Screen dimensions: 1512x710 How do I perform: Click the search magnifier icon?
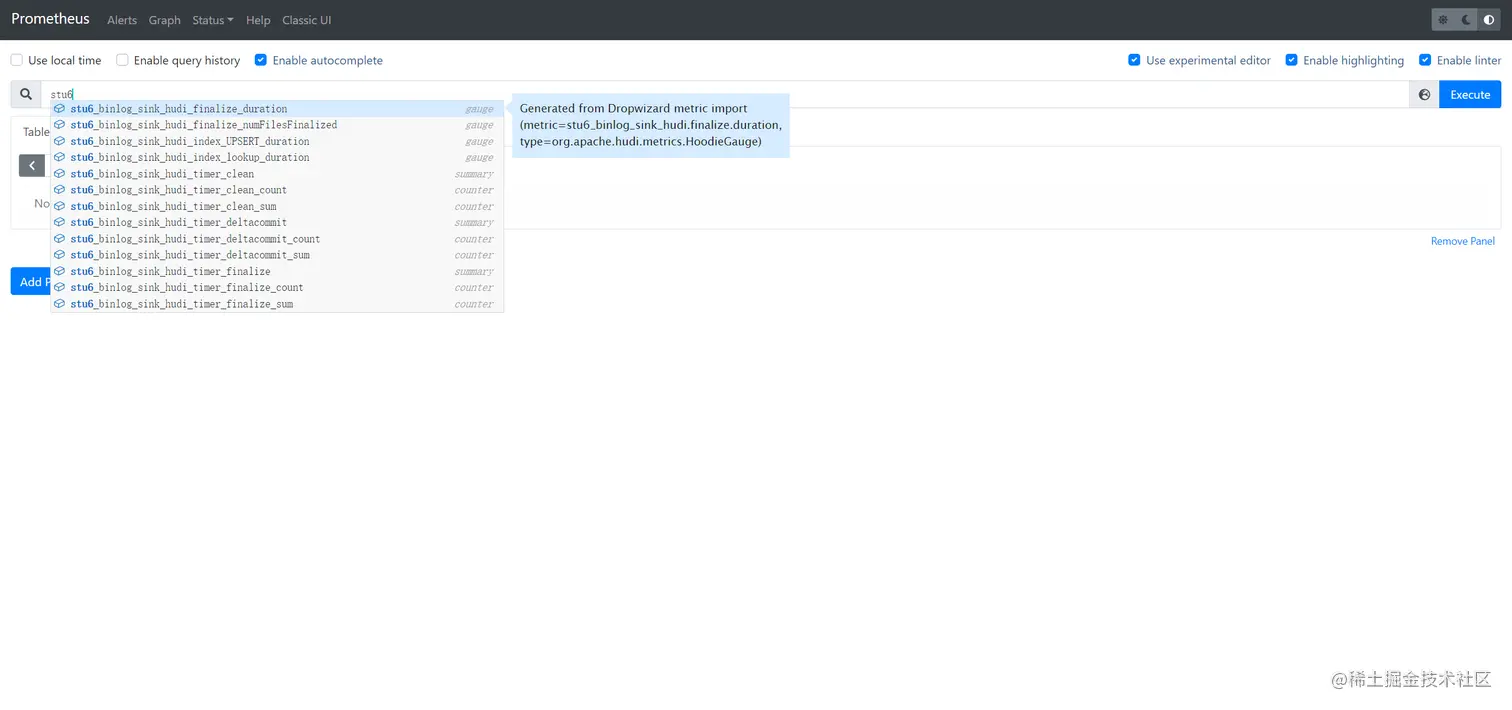[x=26, y=94]
